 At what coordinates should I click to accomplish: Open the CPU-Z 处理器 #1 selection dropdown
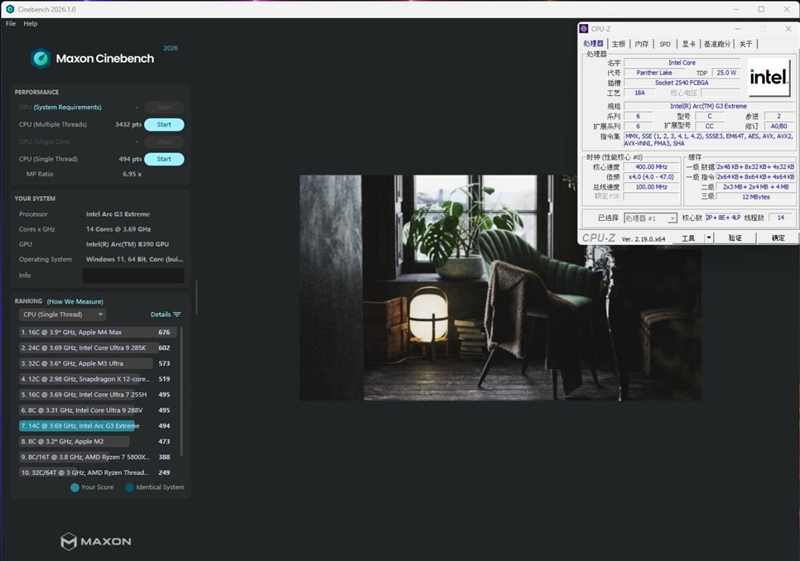tap(650, 218)
